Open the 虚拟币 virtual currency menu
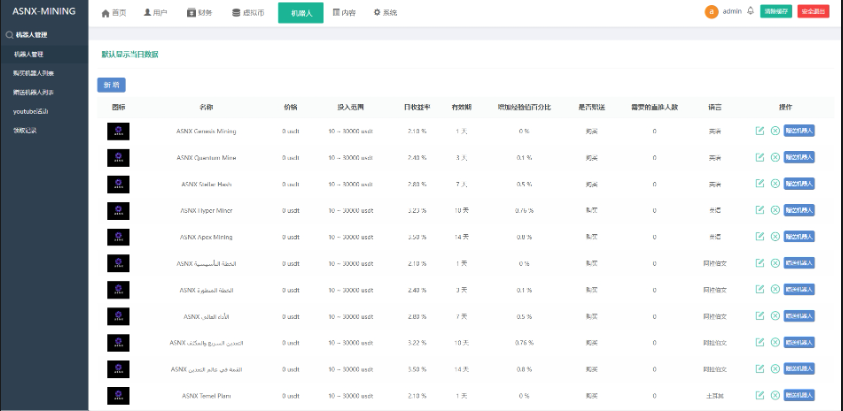 [248, 13]
